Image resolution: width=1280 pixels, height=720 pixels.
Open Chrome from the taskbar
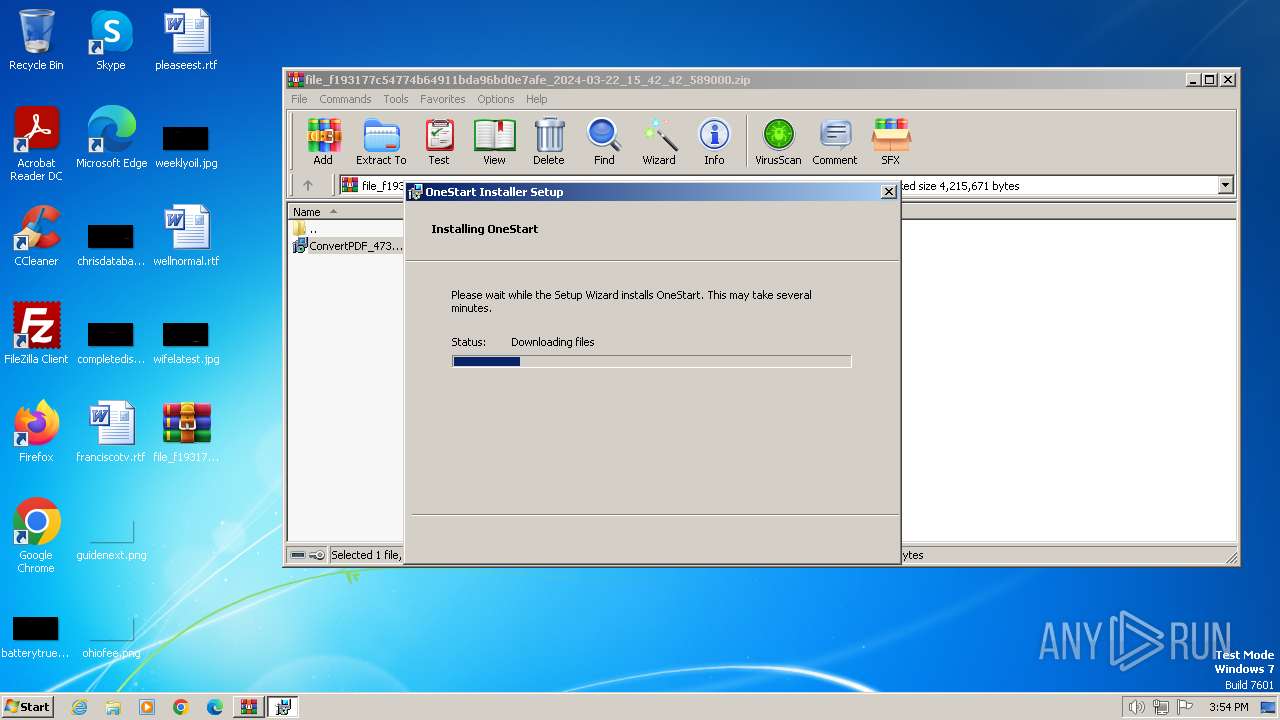click(x=181, y=707)
